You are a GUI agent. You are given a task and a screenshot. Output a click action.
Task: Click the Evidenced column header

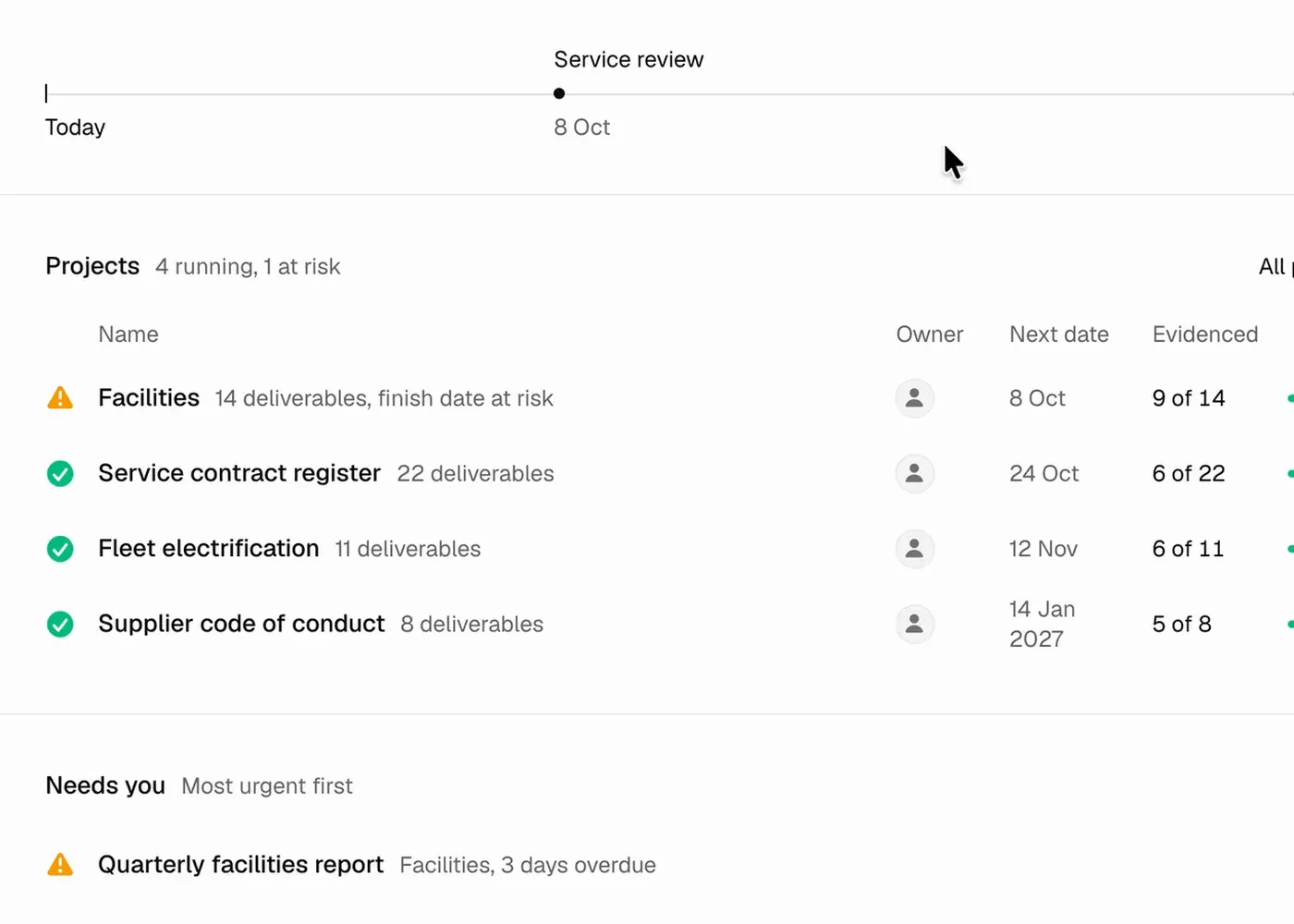1205,334
